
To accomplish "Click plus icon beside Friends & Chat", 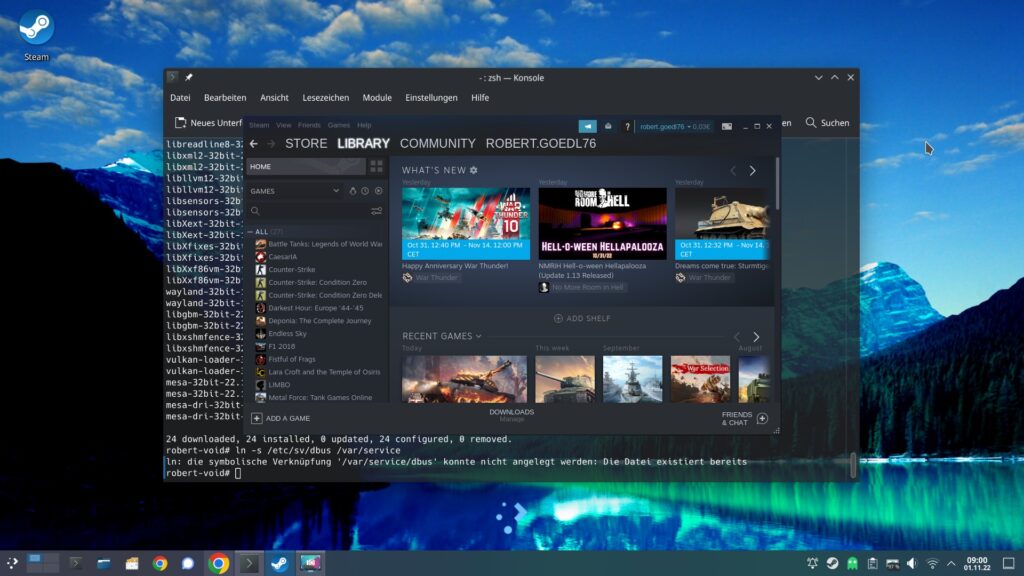I will pos(762,419).
